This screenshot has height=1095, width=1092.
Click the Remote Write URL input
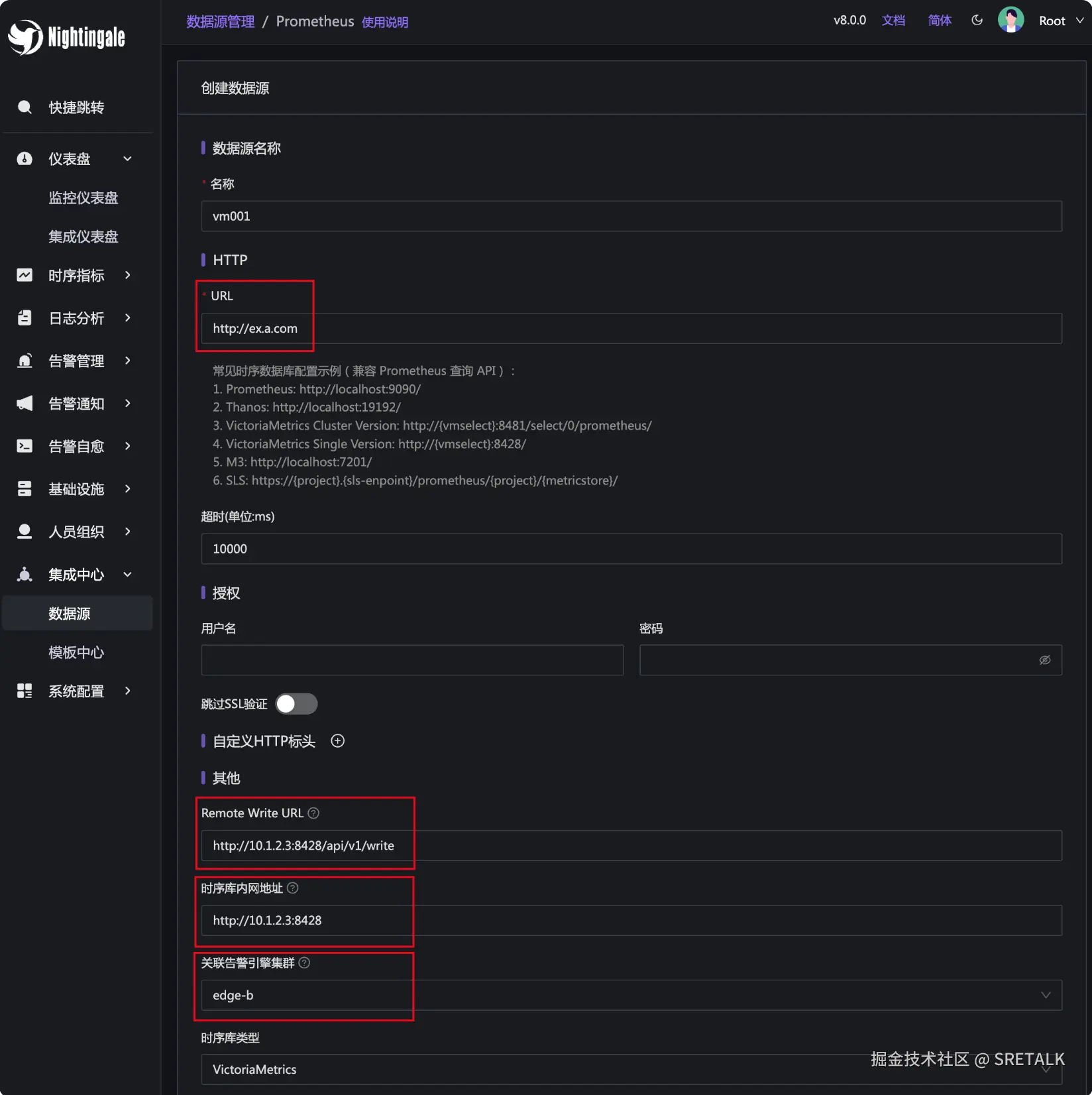631,846
